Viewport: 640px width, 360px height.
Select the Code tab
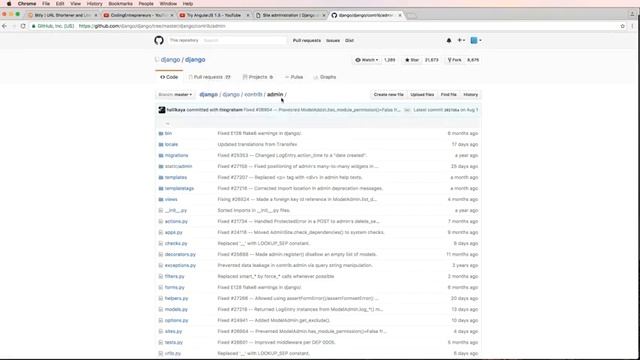(169, 77)
